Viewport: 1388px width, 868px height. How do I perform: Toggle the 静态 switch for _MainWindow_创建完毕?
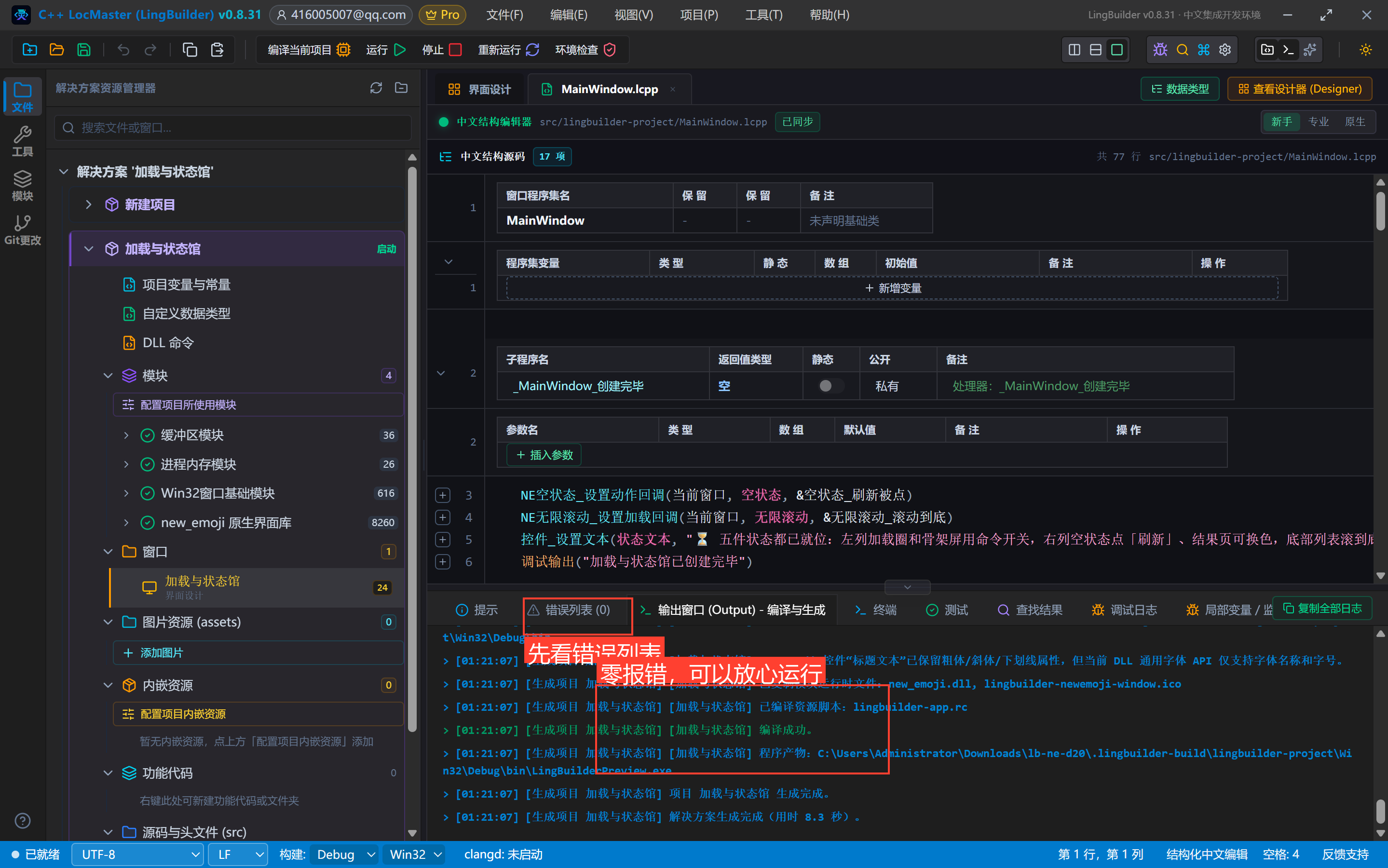click(x=830, y=386)
